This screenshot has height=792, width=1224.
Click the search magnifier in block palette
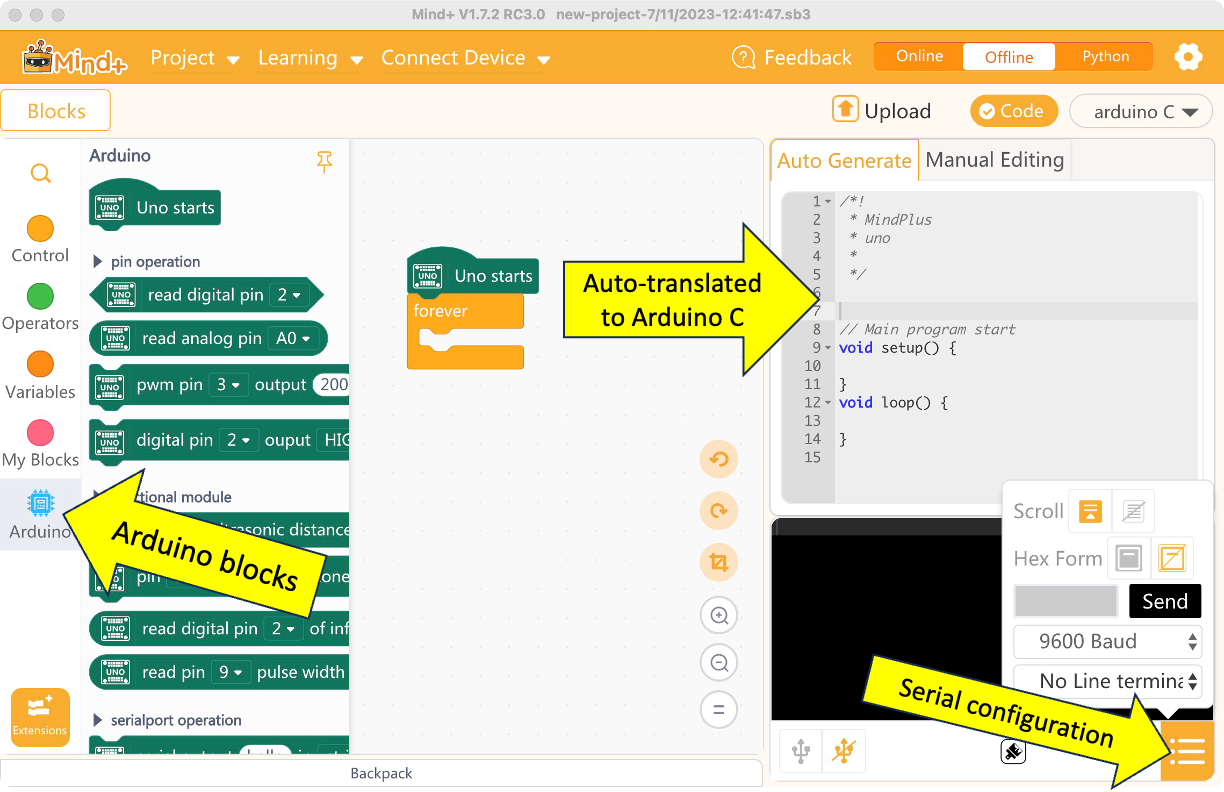tap(40, 174)
